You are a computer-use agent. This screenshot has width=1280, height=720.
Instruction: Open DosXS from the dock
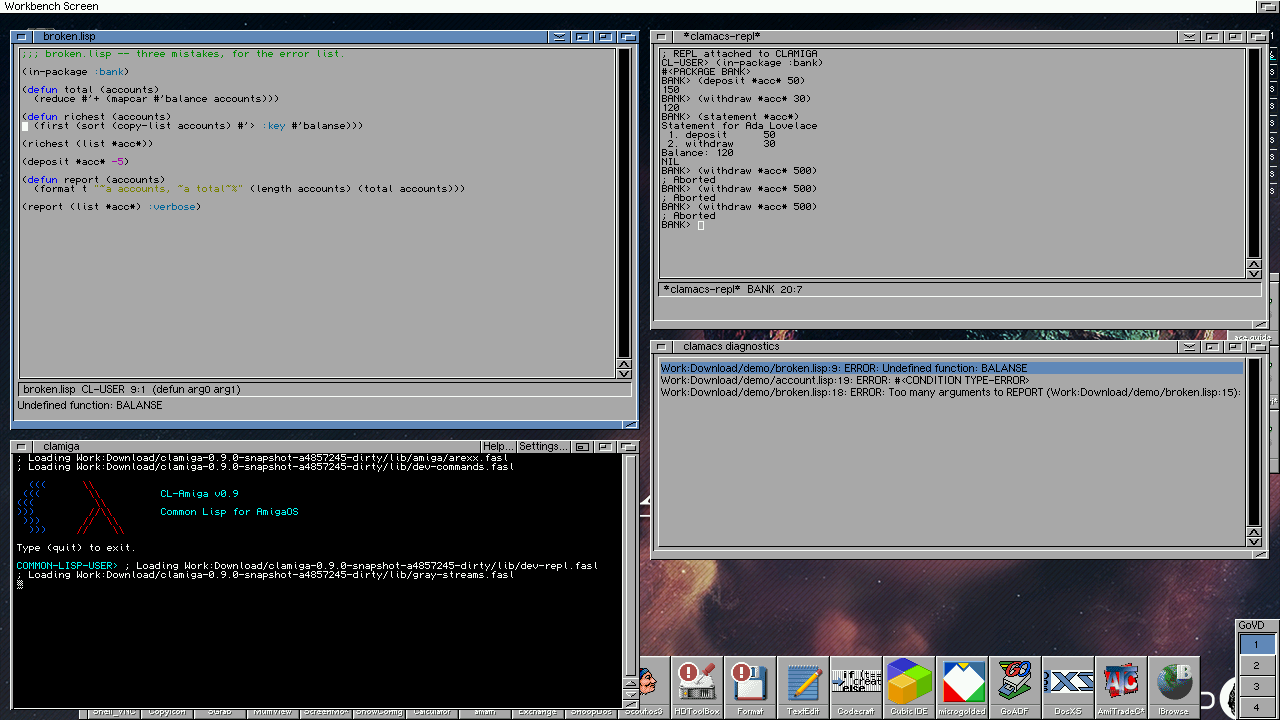pos(1068,687)
